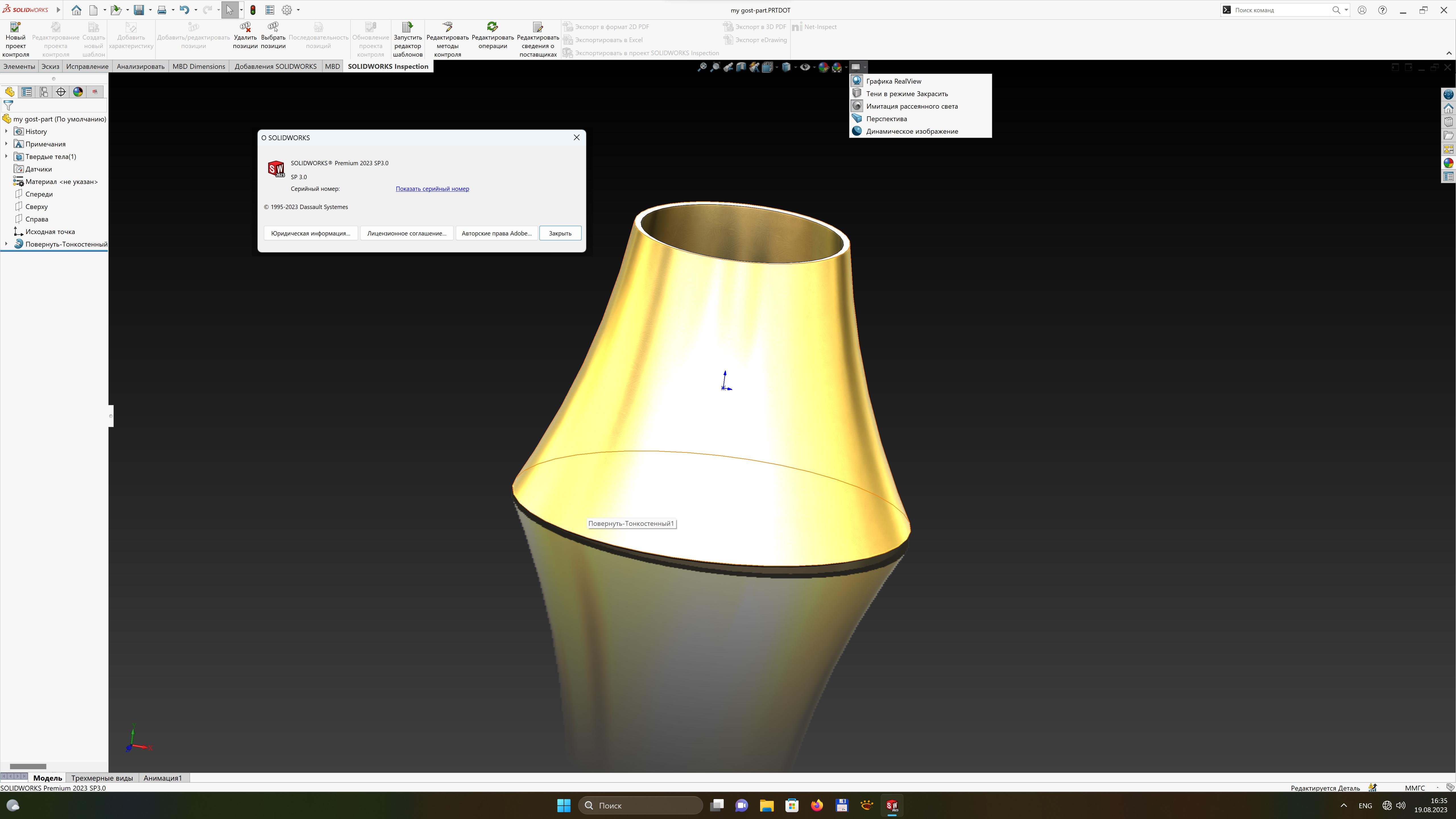Click Показать серийный номер link

coord(432,189)
